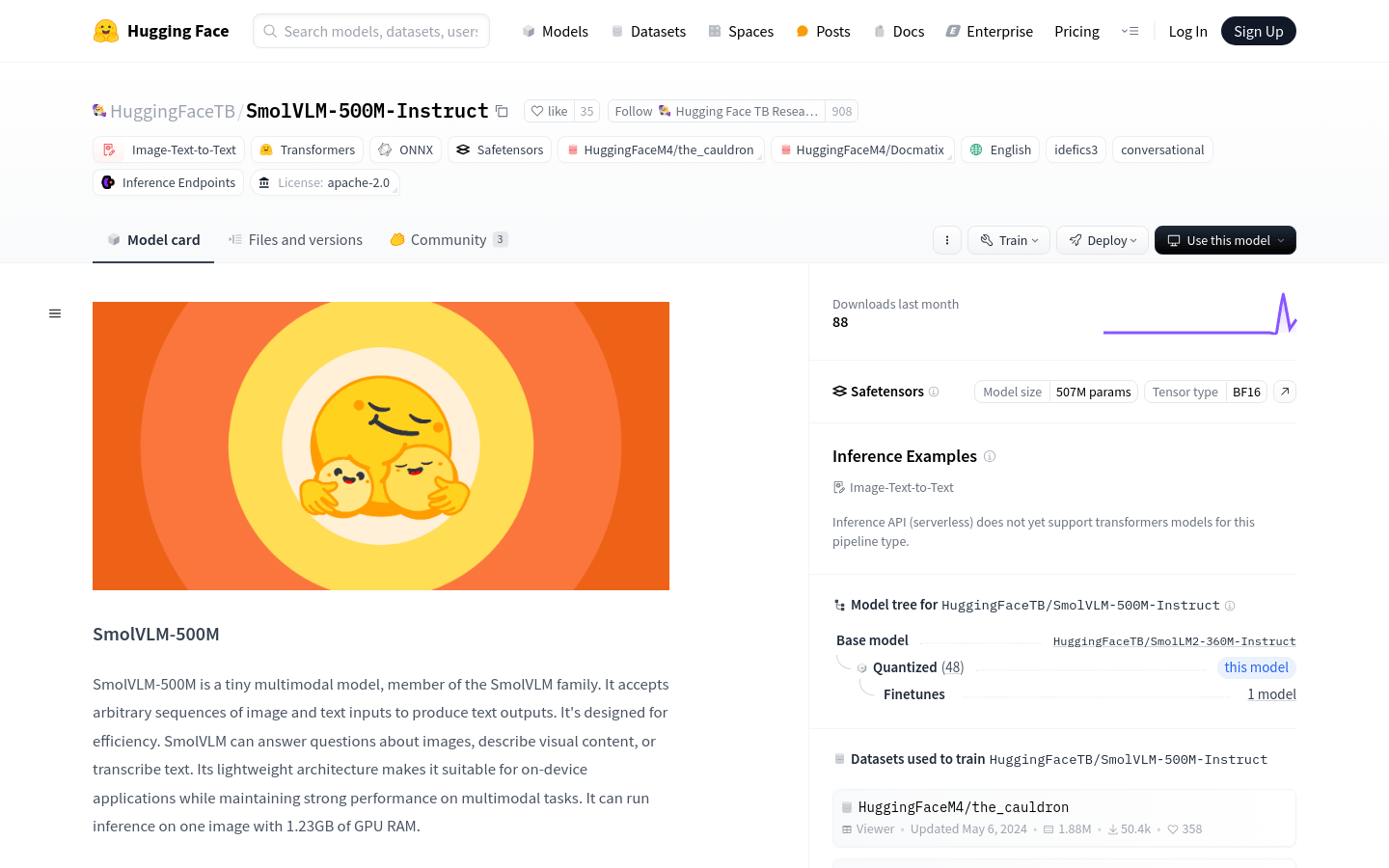This screenshot has height=868, width=1389.
Task: Expand the Train dropdown
Action: tap(1009, 240)
